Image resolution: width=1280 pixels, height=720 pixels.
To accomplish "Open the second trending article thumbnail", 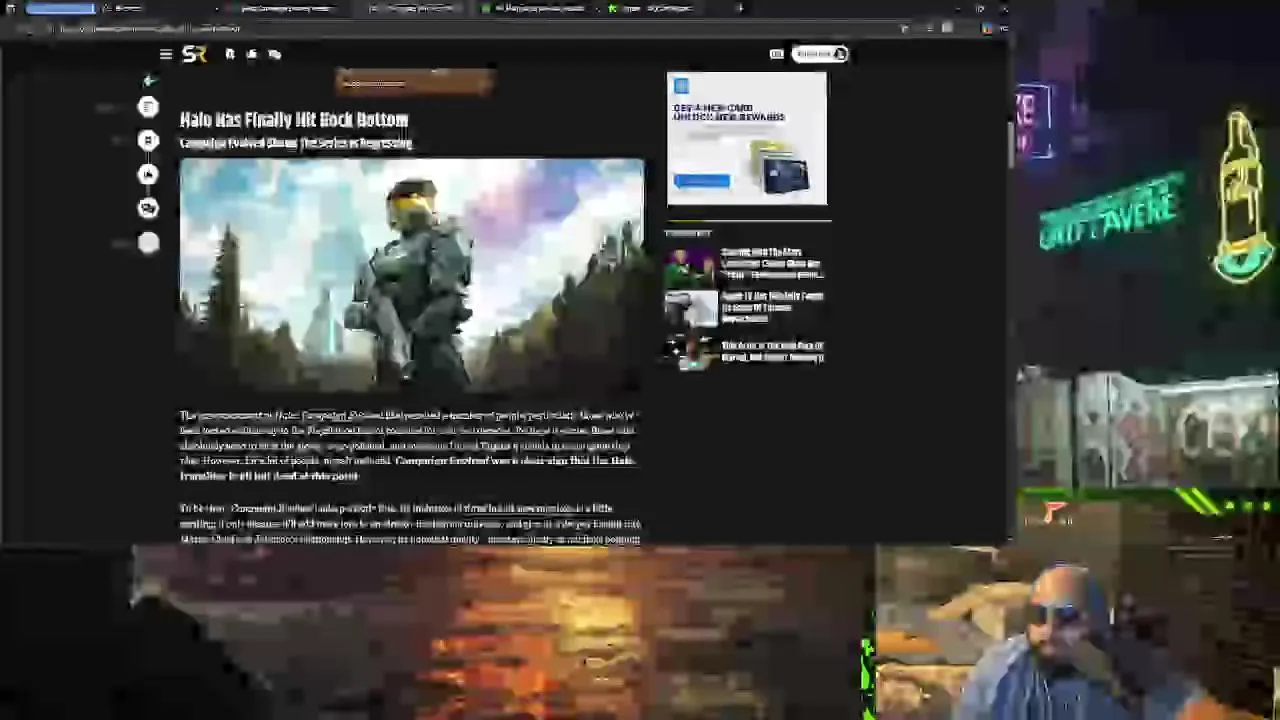I will tap(690, 309).
